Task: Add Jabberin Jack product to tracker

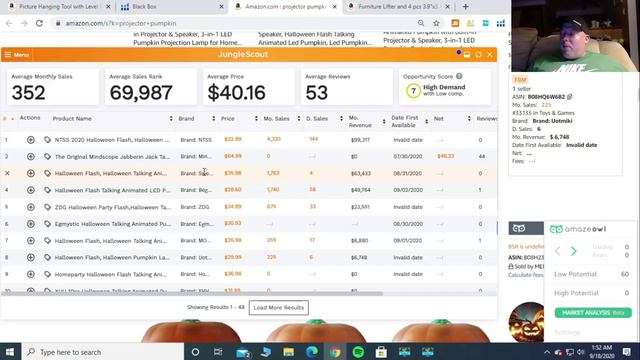Action: [x=31, y=157]
